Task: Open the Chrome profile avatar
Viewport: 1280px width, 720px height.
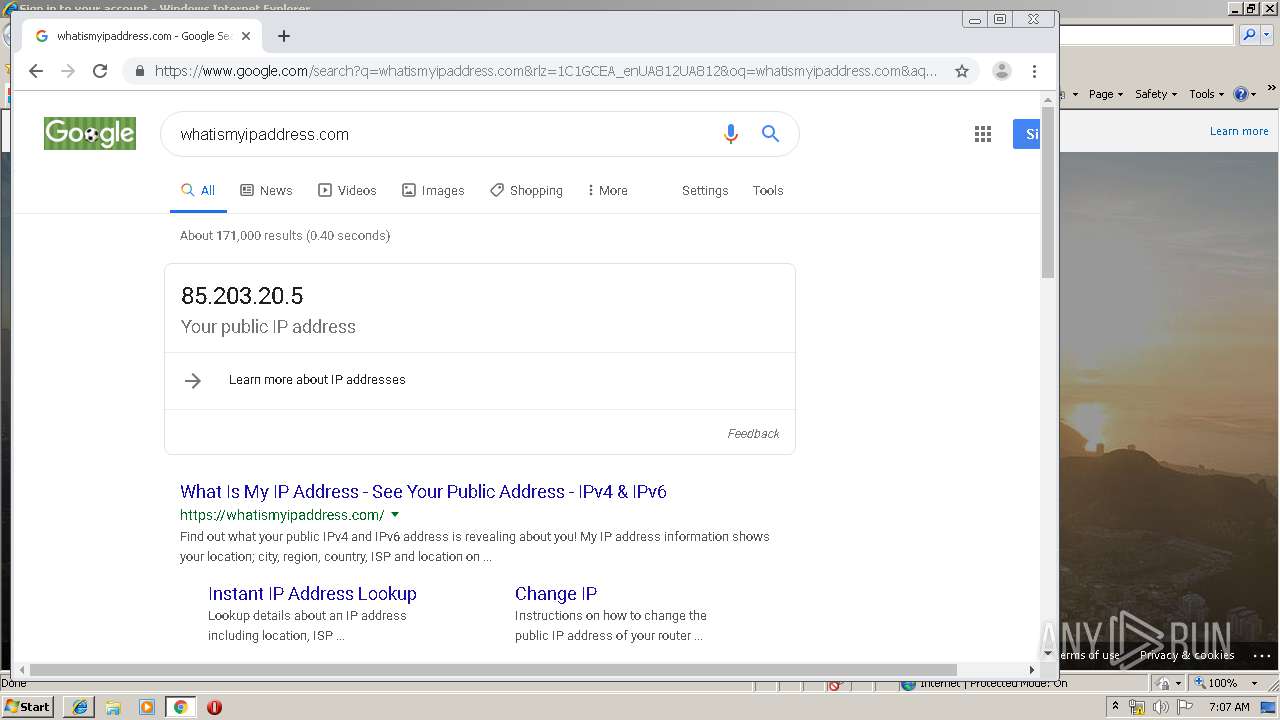Action: point(1001,71)
